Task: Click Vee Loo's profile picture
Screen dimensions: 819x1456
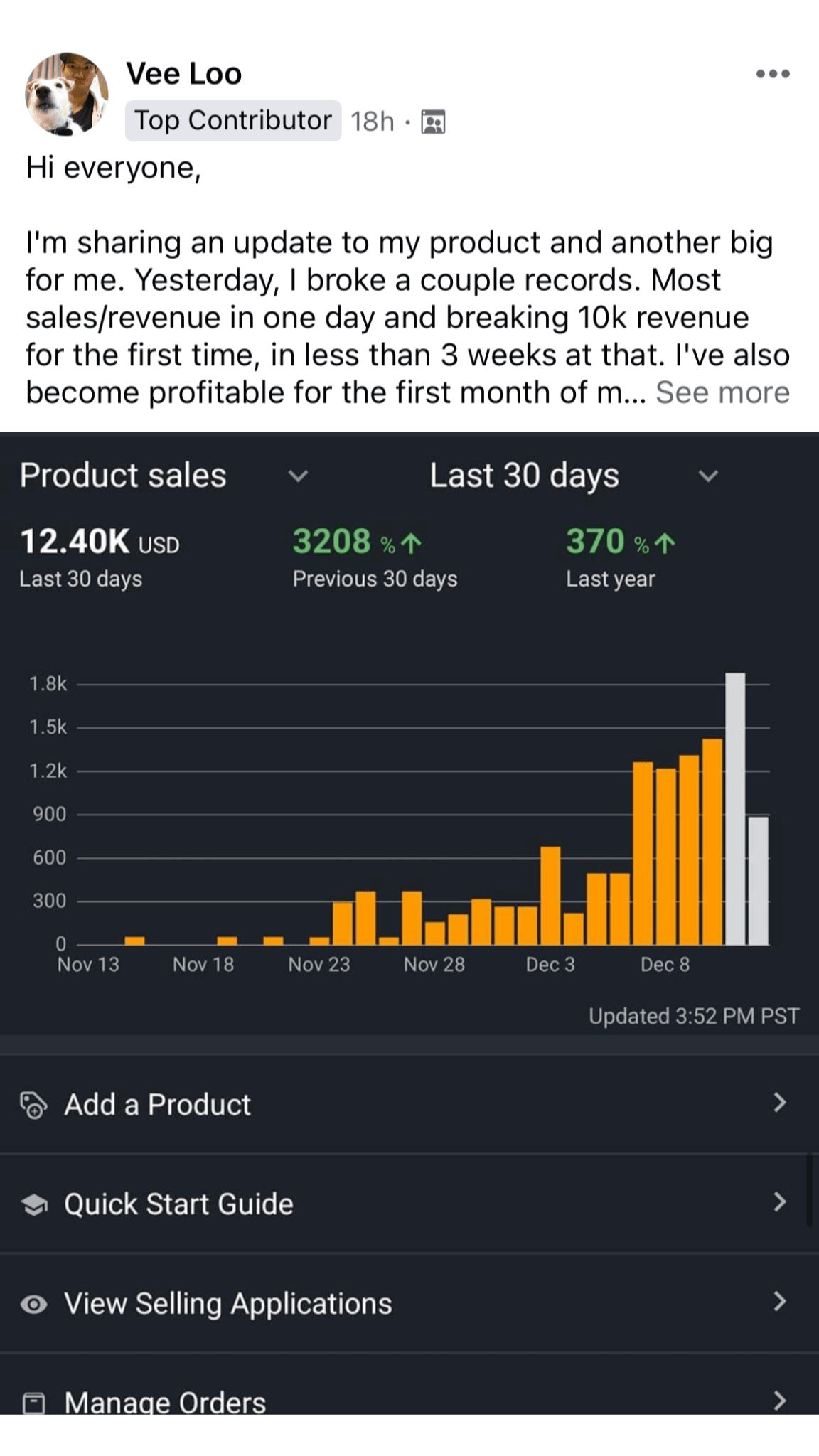Action: (x=67, y=94)
